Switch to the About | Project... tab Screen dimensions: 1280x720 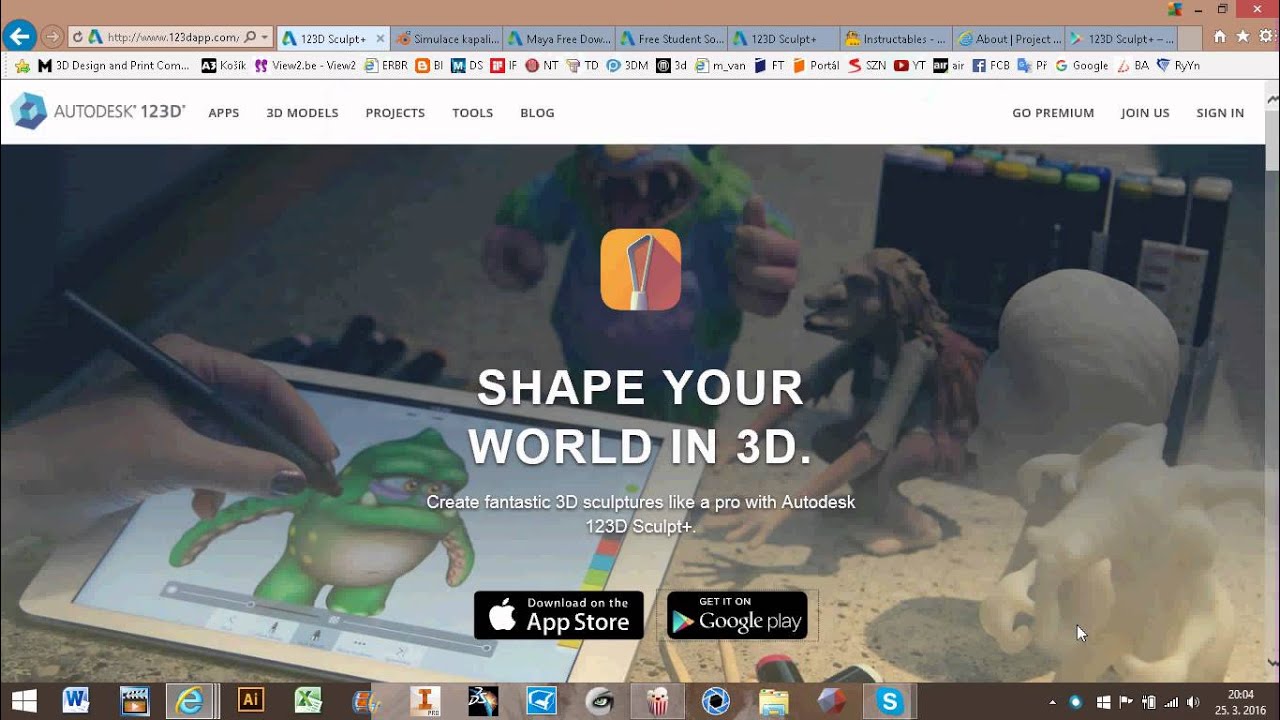pos(1009,39)
